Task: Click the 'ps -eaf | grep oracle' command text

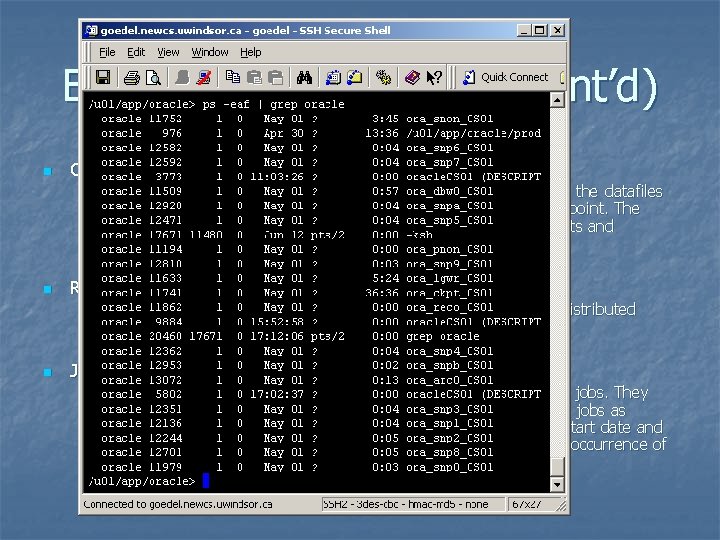Action: click(273, 104)
